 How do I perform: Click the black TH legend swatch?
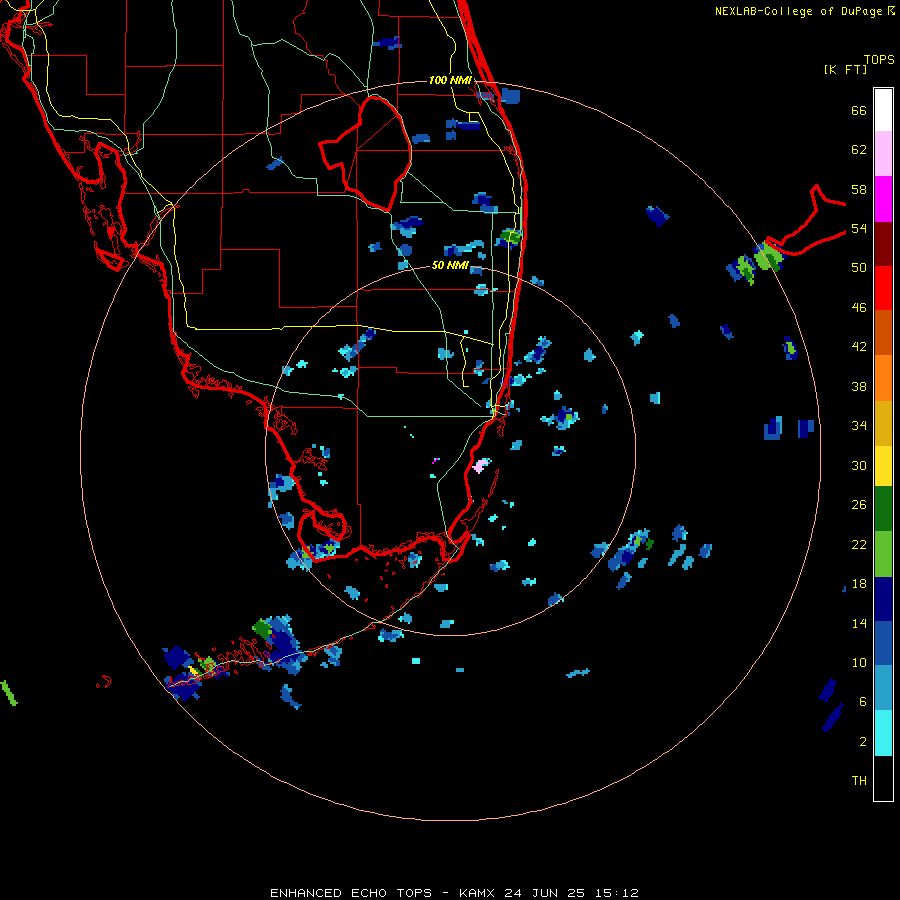[883, 778]
